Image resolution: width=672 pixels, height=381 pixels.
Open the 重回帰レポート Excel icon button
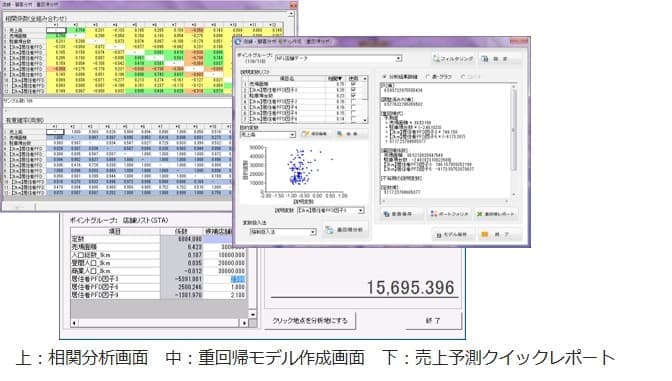[497, 213]
